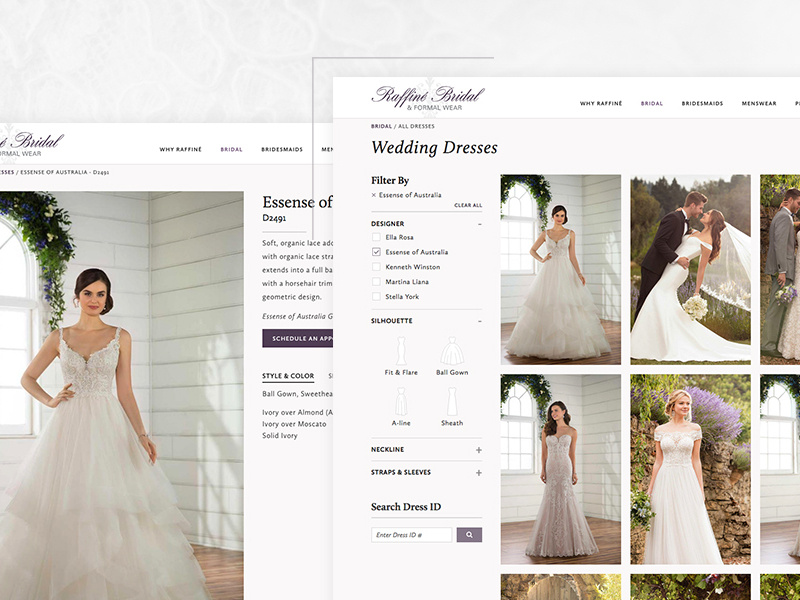Image resolution: width=800 pixels, height=600 pixels.
Task: Open Menswear in the Wedding Dresses page menu
Action: pos(759,104)
